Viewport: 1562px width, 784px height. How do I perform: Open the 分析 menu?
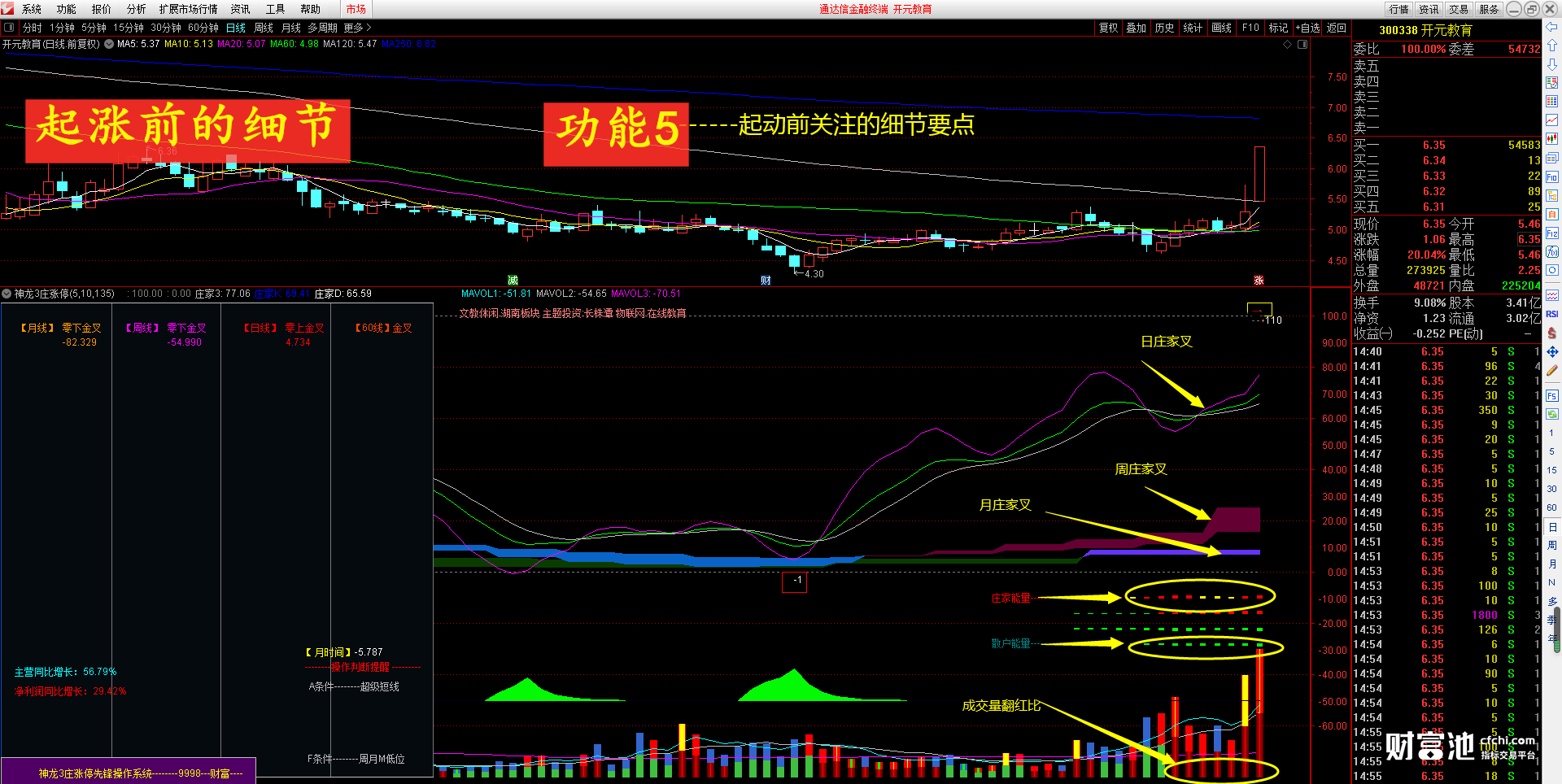pos(137,9)
